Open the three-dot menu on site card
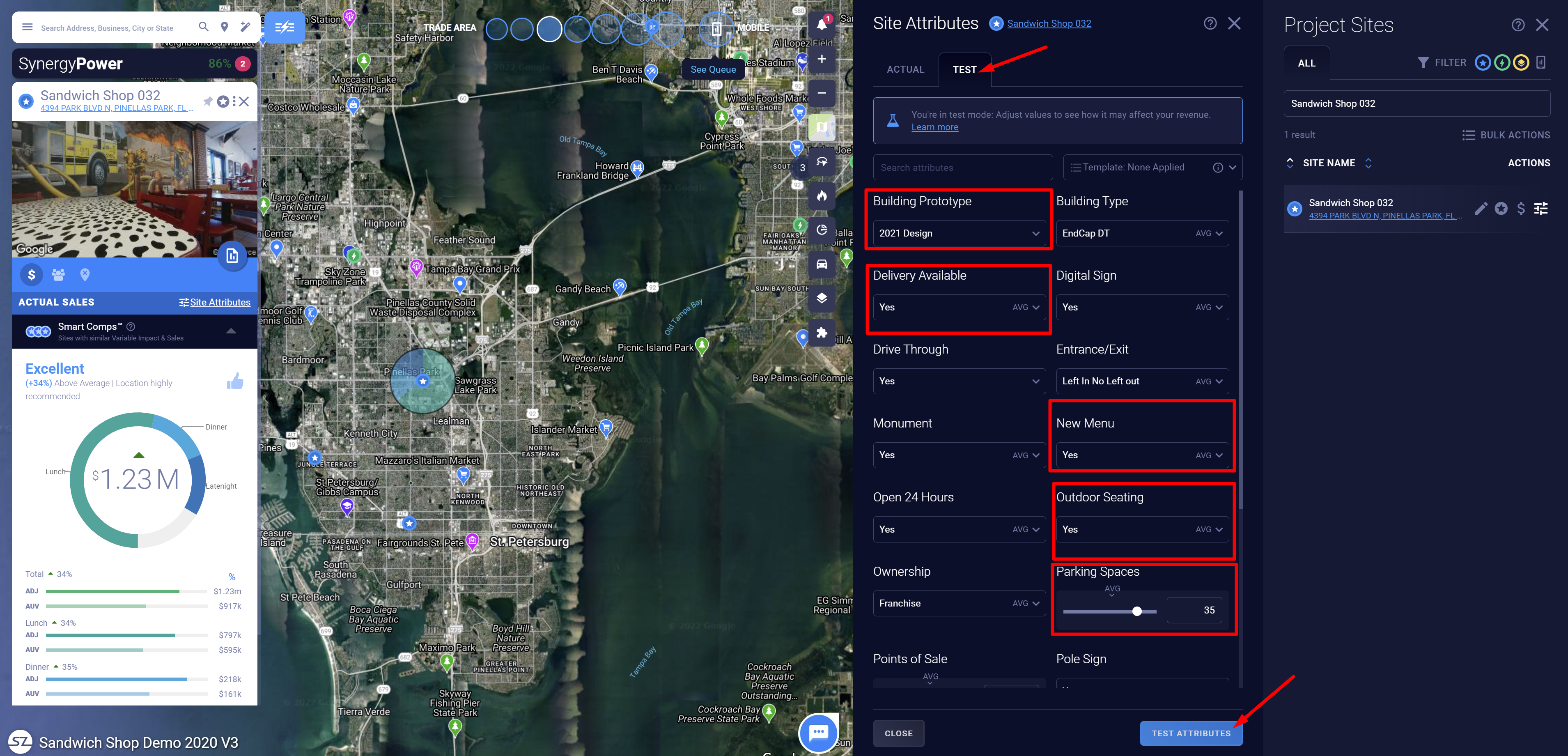1568x756 pixels. tap(234, 101)
